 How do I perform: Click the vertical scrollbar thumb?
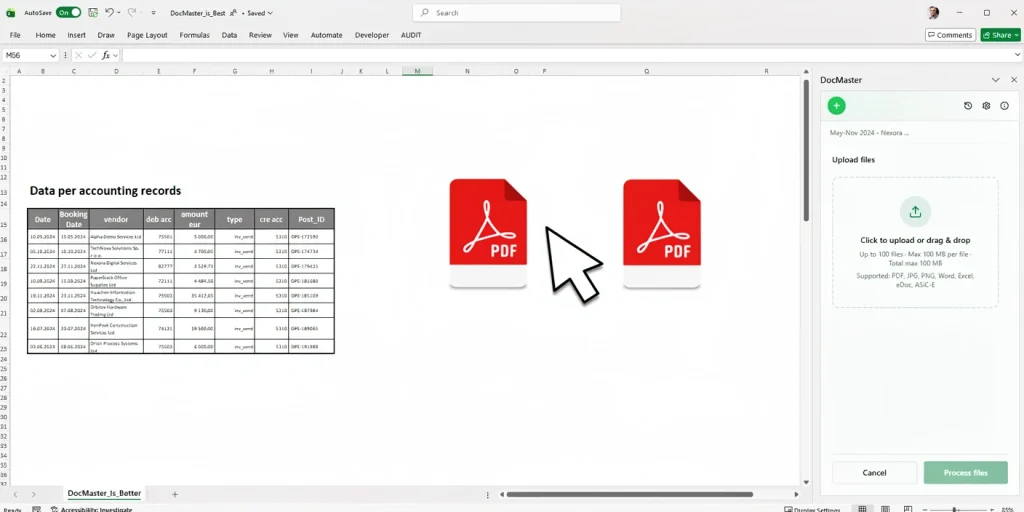click(806, 150)
